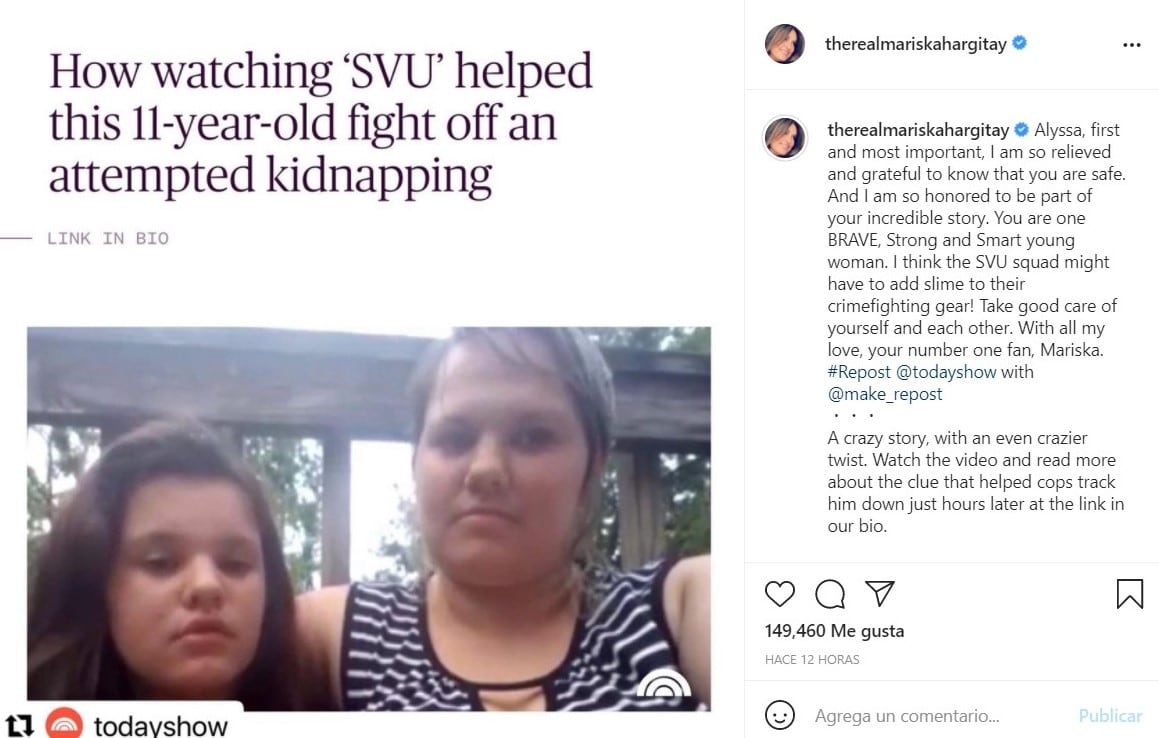Viewport: 1159px width, 738px height.
Task: Open the emoji picker smiley icon
Action: (x=780, y=715)
